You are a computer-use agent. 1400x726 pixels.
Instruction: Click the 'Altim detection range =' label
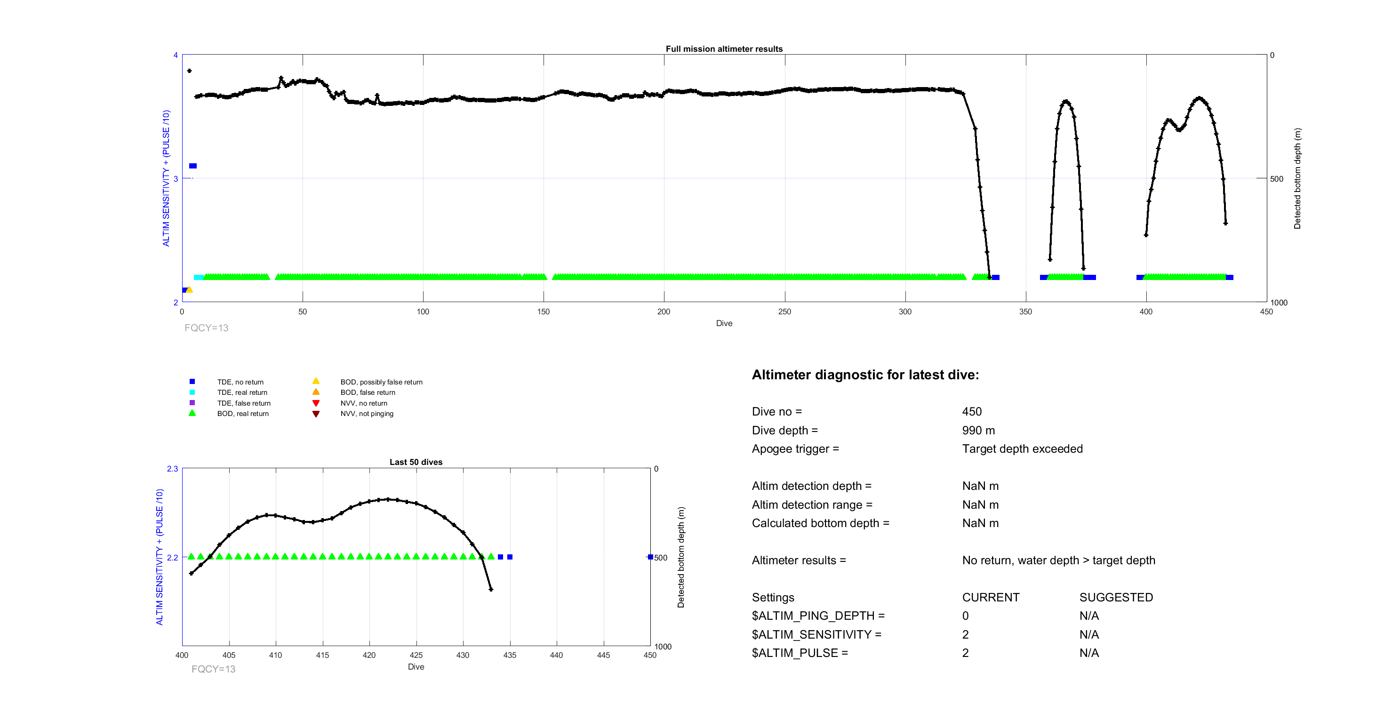coord(812,505)
